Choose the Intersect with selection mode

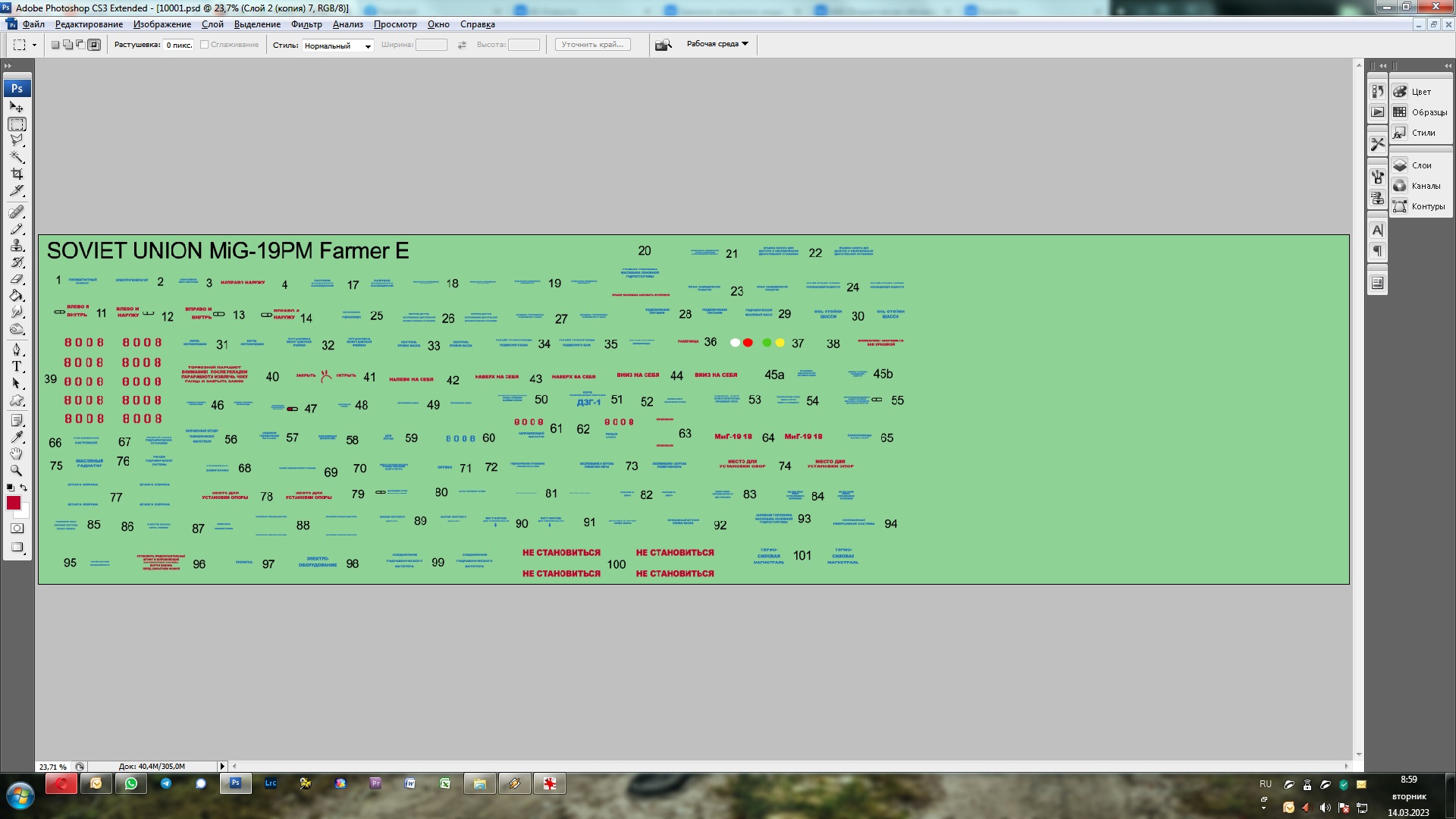[x=94, y=45]
